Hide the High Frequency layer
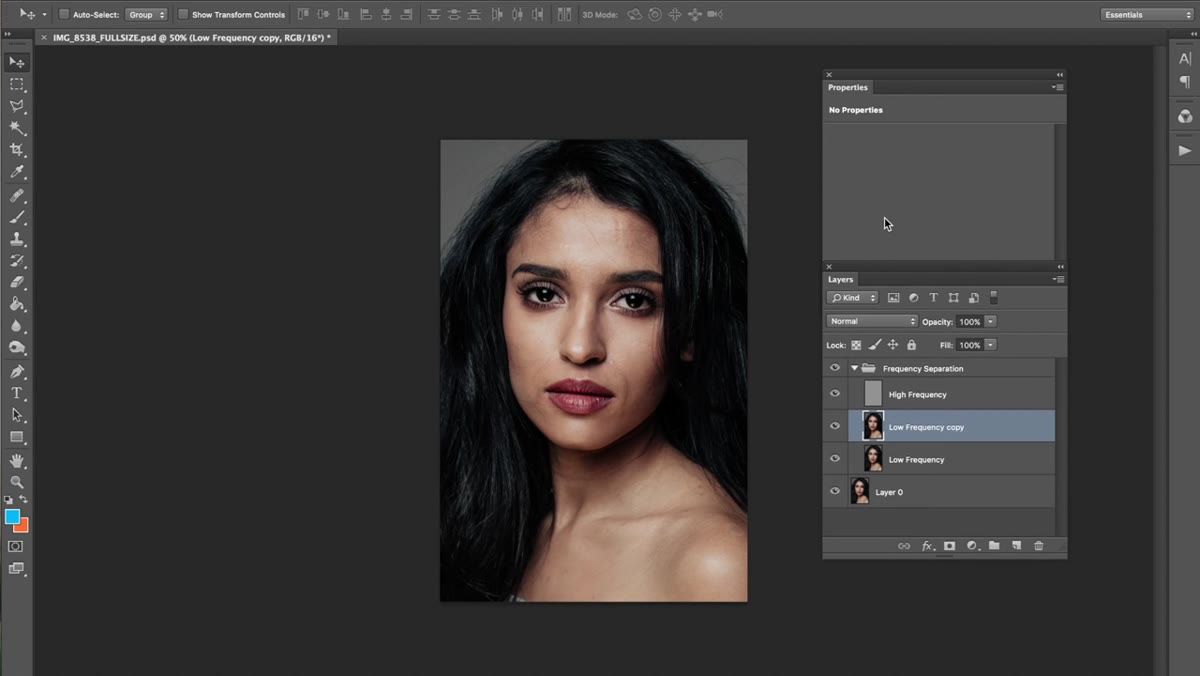The height and width of the screenshot is (676, 1200). click(x=835, y=394)
